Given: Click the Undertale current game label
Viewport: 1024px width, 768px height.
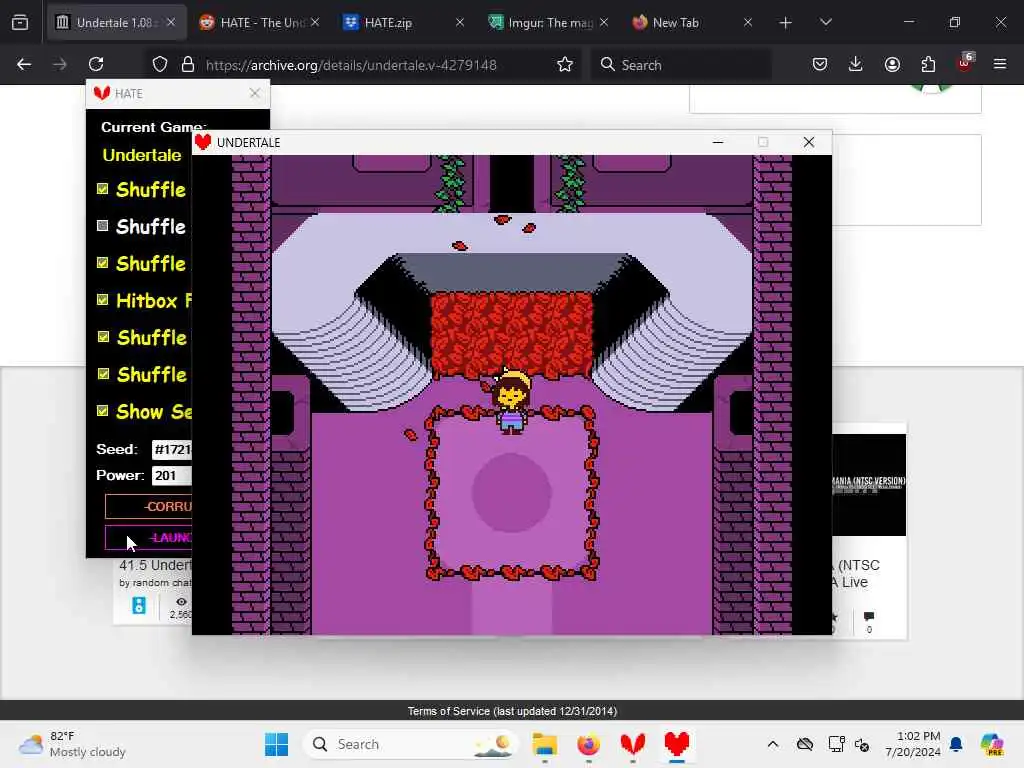Looking at the screenshot, I should coord(142,155).
